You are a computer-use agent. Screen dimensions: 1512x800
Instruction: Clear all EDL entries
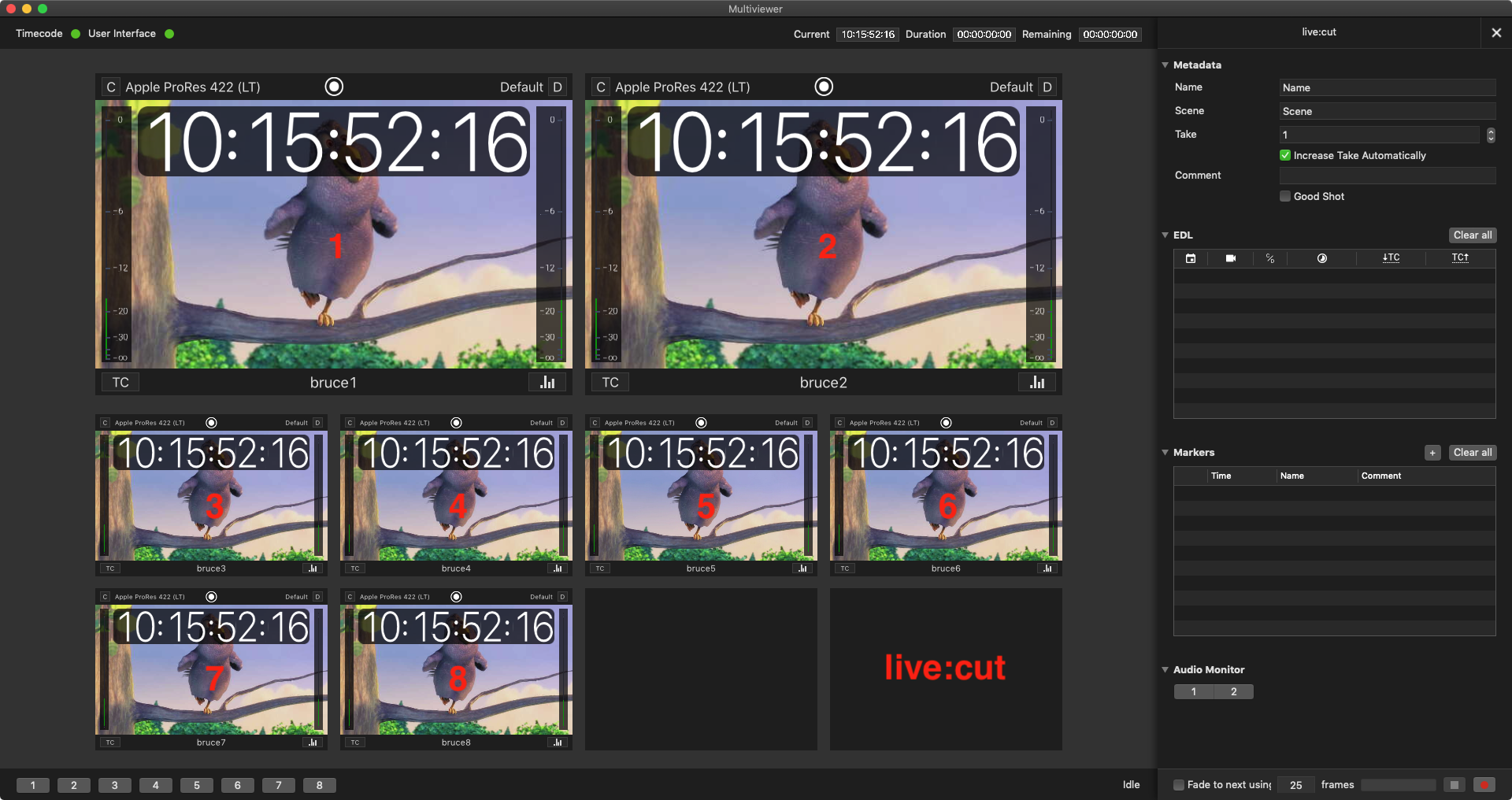(x=1473, y=235)
